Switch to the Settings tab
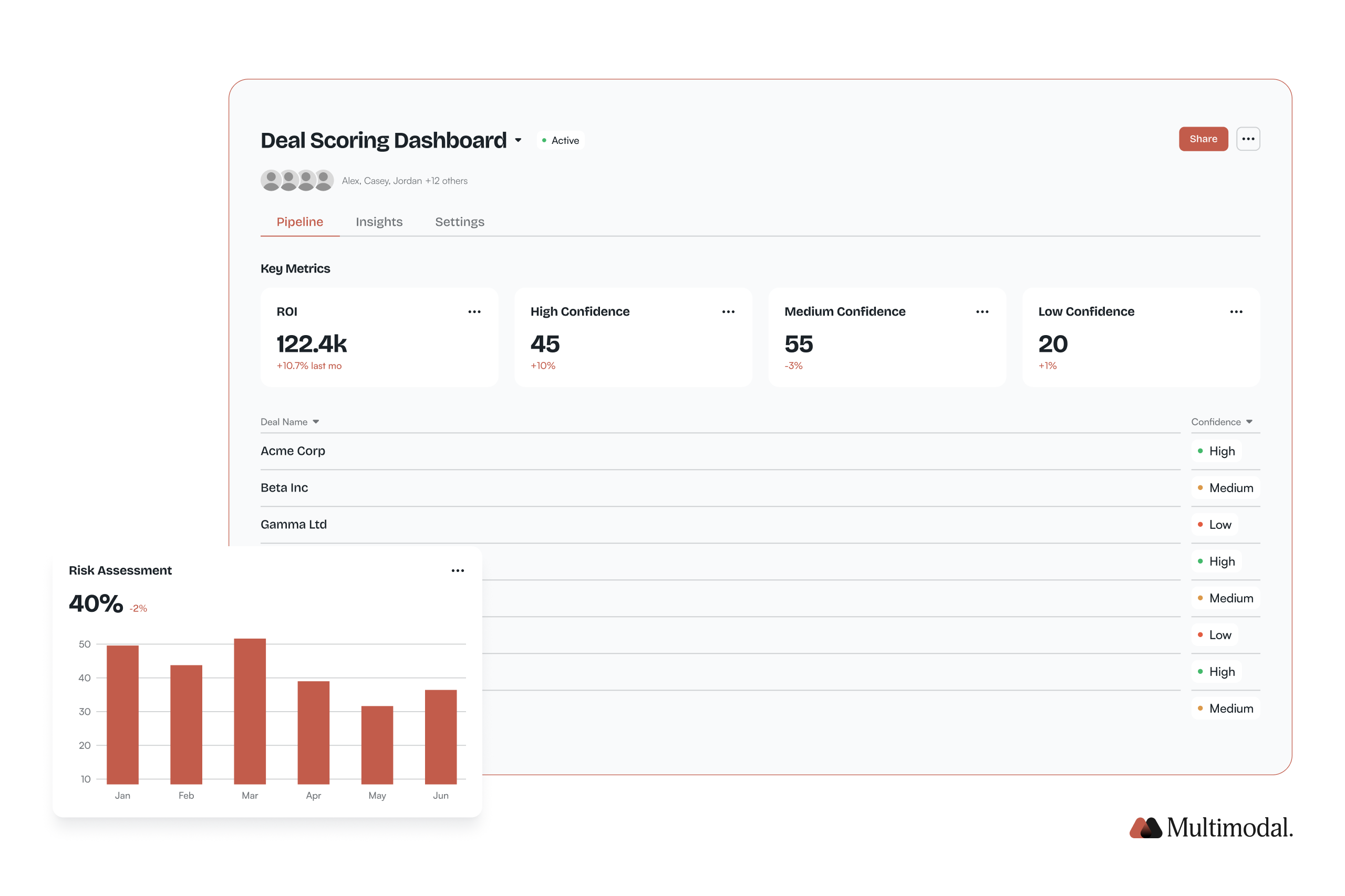This screenshot has width=1345, height=896. pos(459,222)
